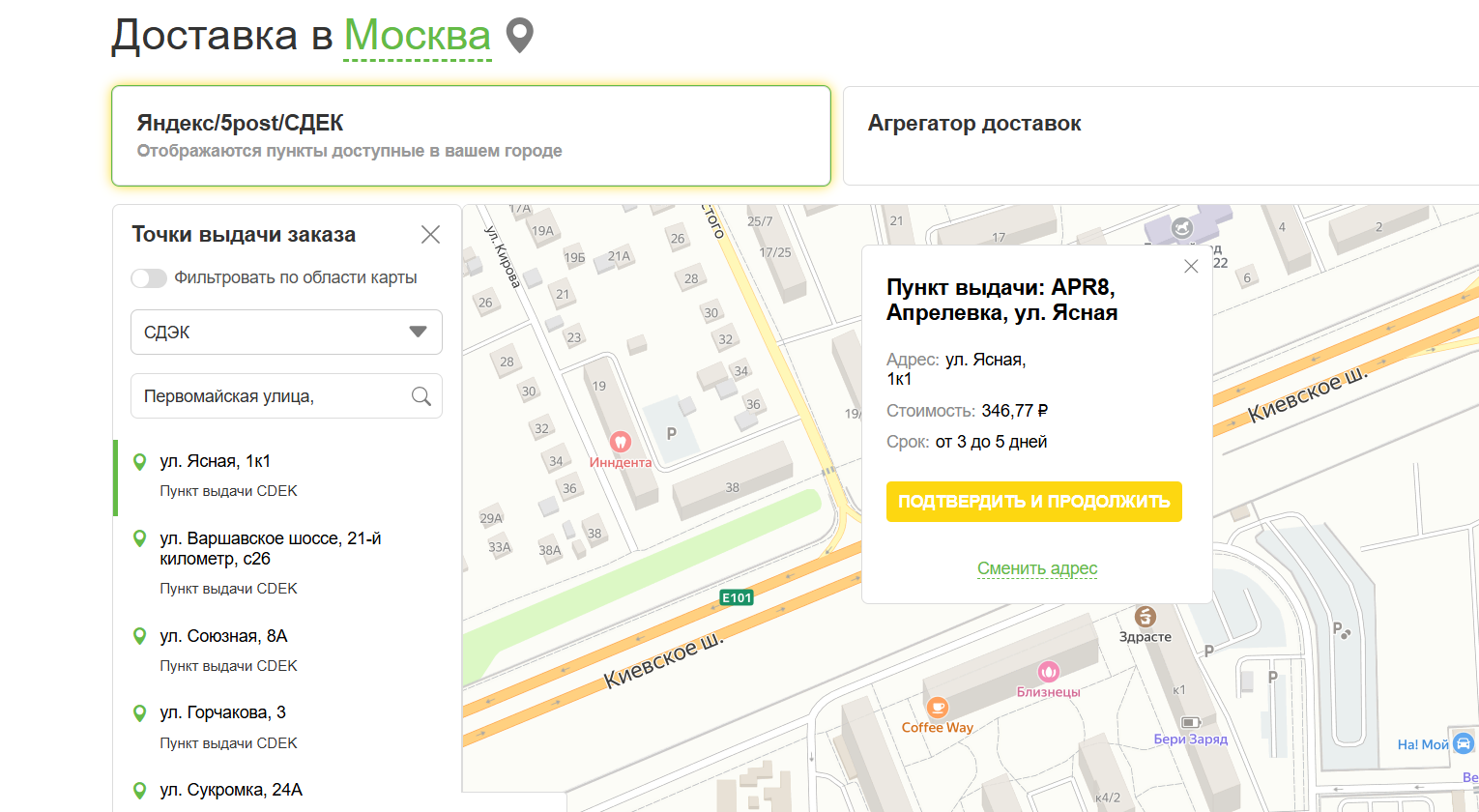
Task: Click pin icon beside ул. Ясная, 1к1
Action: (140, 462)
